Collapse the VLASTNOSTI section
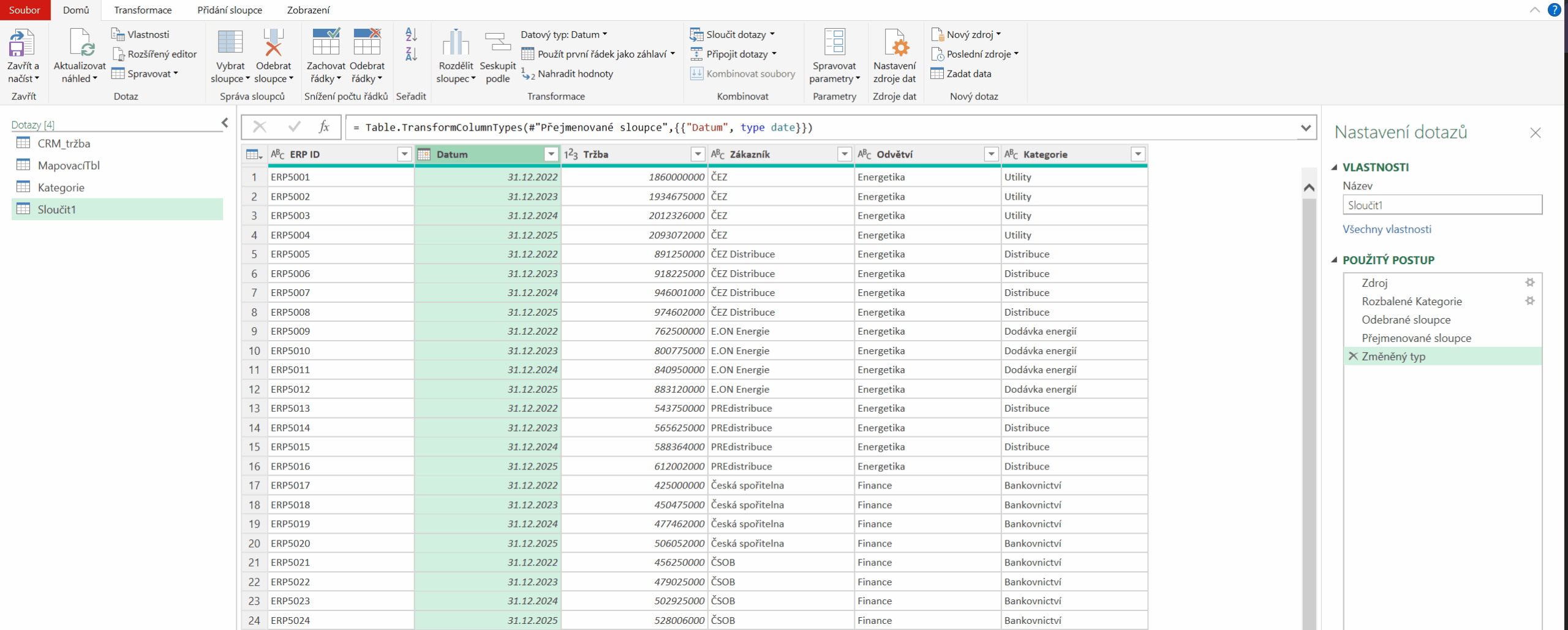 1335,167
